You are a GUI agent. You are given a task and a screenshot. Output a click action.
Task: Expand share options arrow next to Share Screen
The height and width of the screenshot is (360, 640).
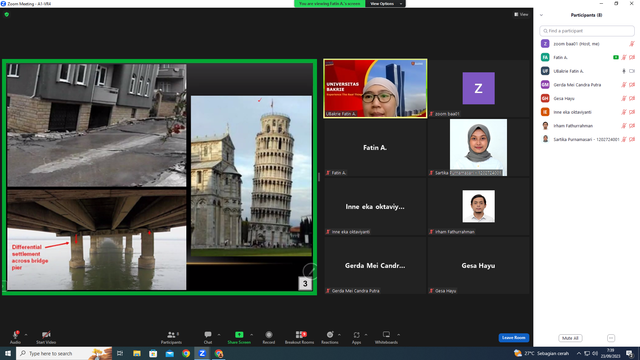251,335
